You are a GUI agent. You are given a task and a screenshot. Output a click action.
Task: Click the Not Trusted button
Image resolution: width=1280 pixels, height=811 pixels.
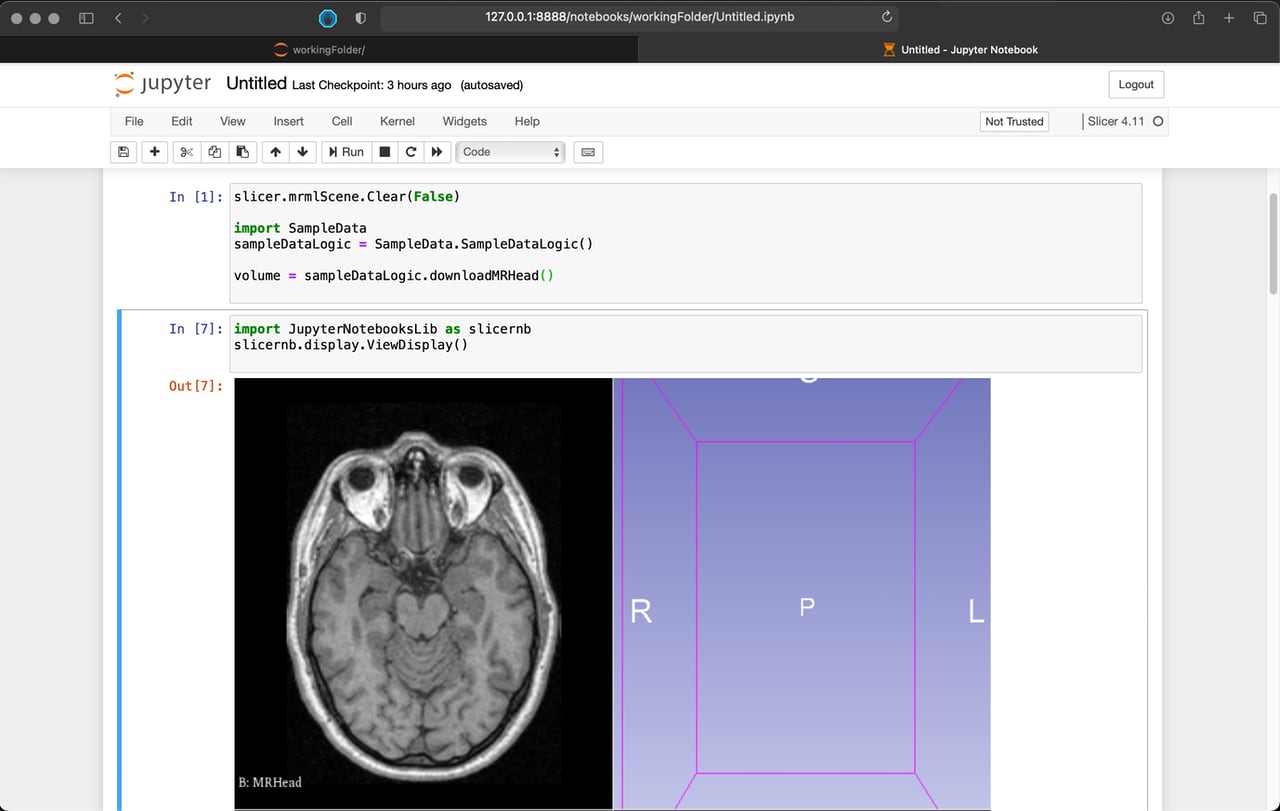[1013, 121]
